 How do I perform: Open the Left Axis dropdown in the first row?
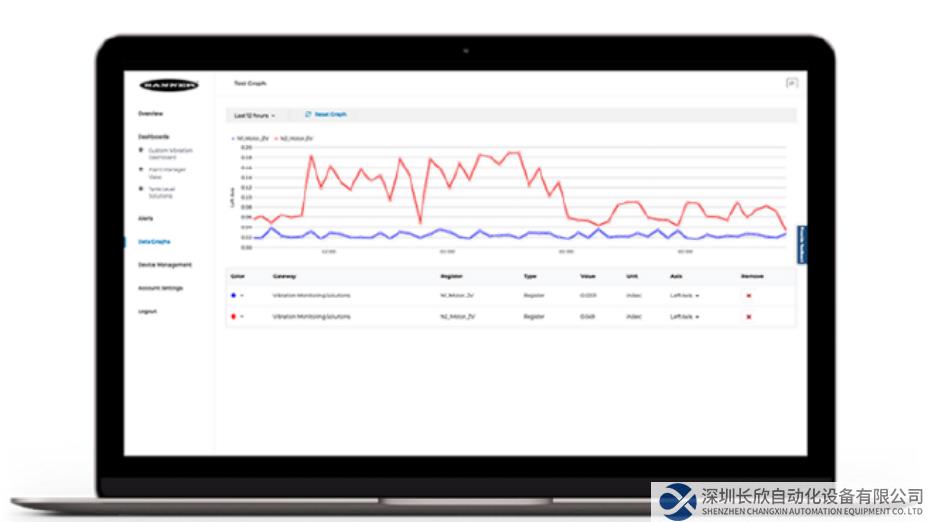pos(684,296)
